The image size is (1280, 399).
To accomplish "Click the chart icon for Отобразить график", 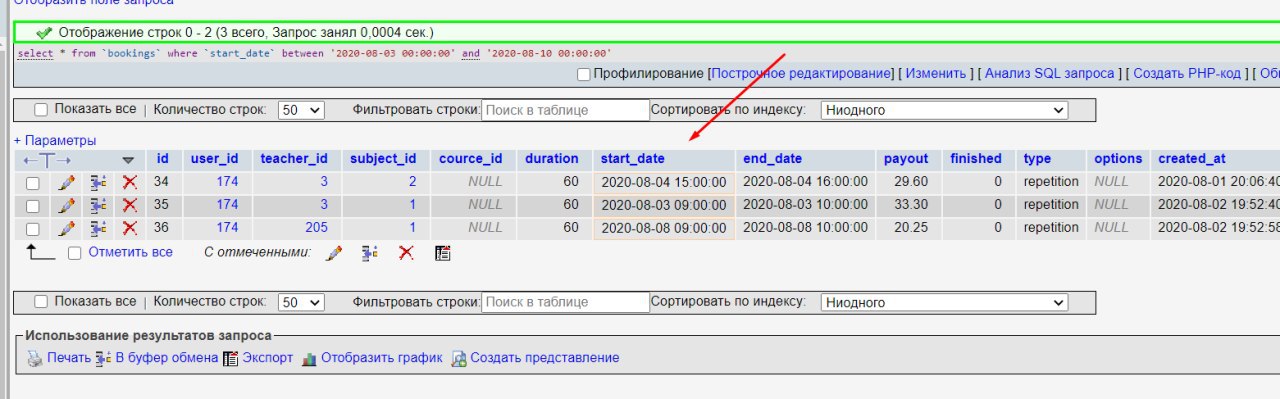I will (x=309, y=358).
